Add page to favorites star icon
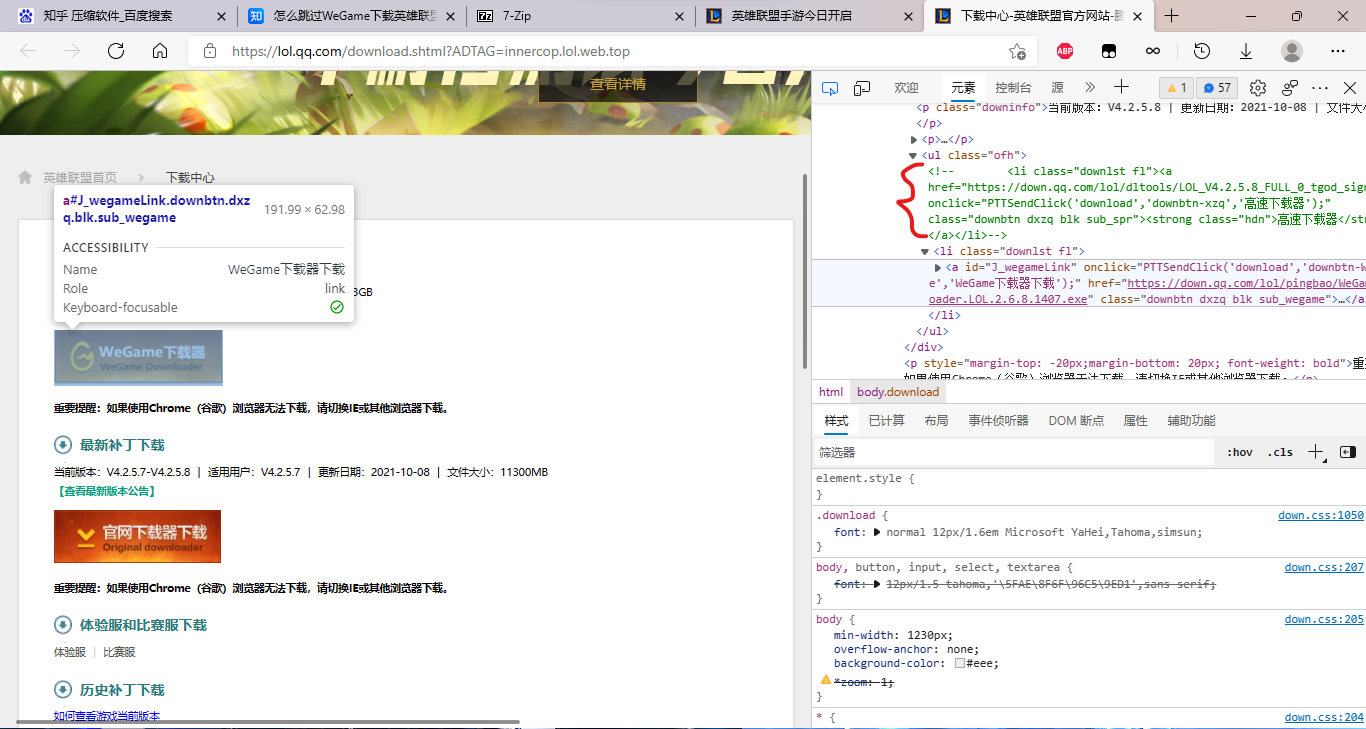The width and height of the screenshot is (1366, 729). tap(1017, 51)
